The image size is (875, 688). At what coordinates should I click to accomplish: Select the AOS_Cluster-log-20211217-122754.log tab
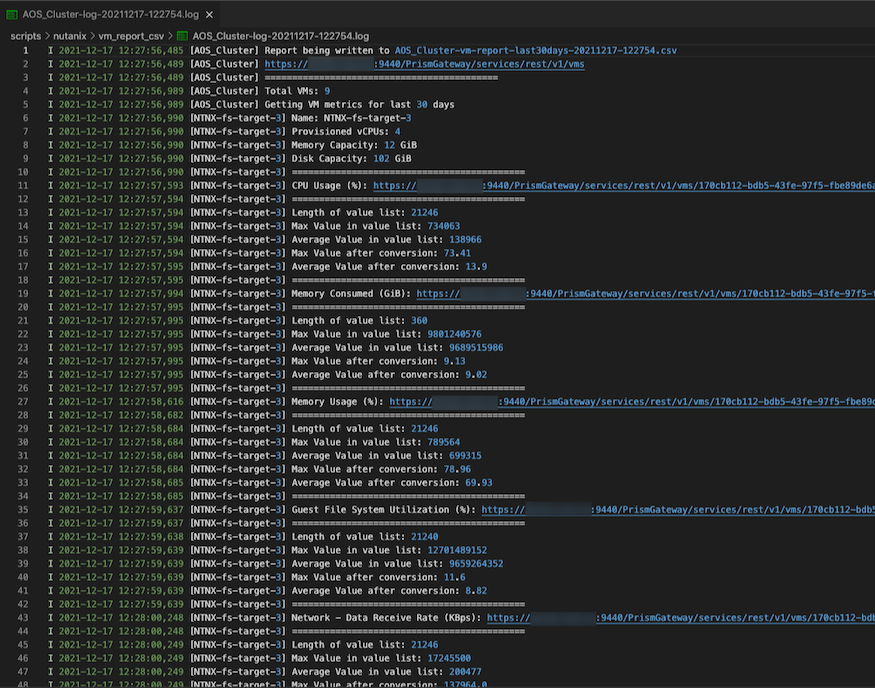click(x=109, y=15)
